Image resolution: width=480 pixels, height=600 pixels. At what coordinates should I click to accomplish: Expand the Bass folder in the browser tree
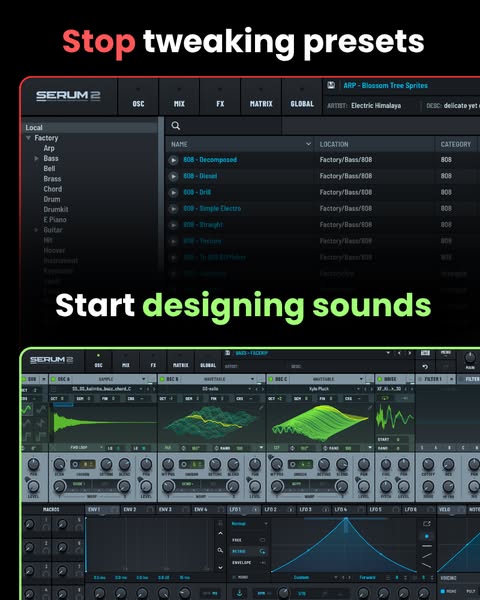(36, 158)
